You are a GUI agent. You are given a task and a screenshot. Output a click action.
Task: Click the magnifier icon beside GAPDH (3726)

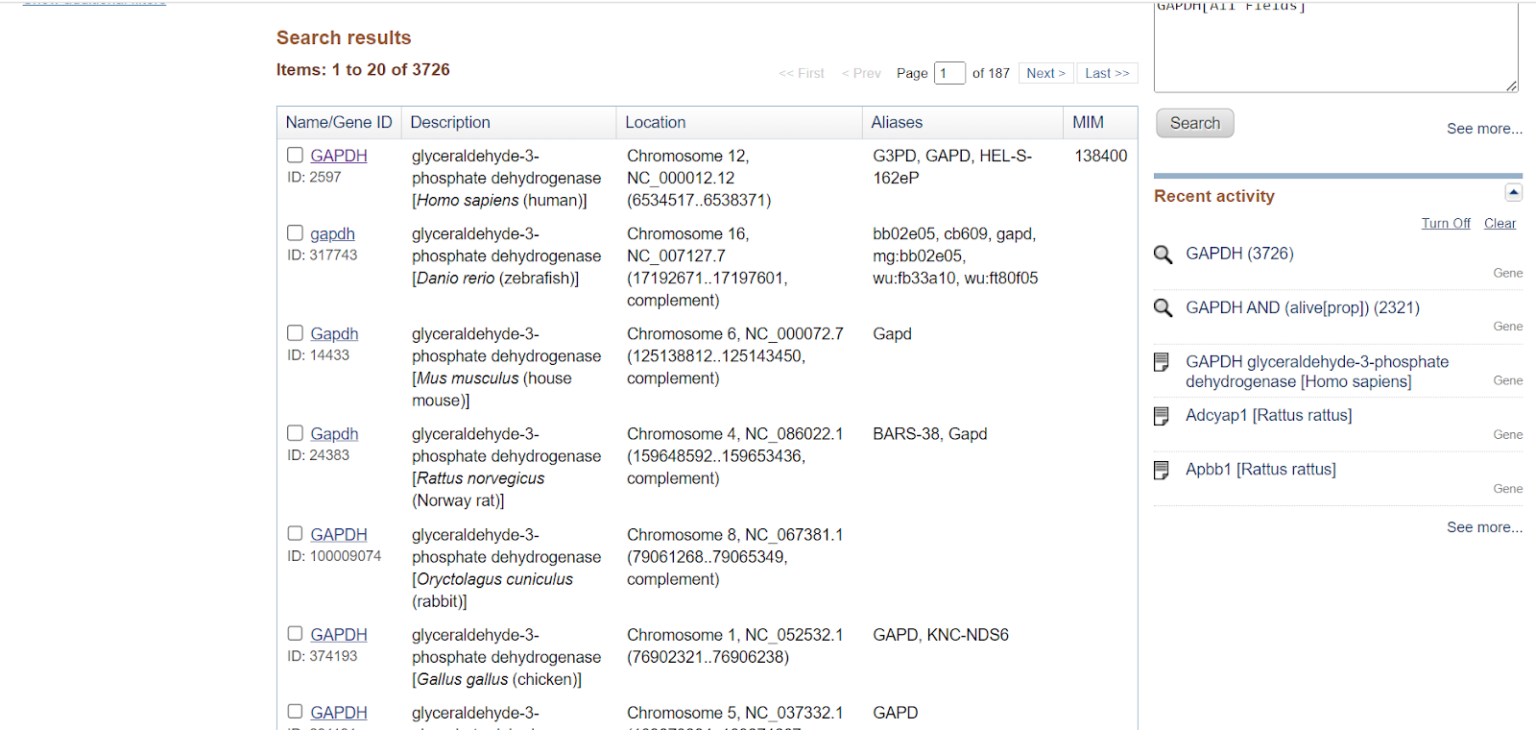(1163, 254)
